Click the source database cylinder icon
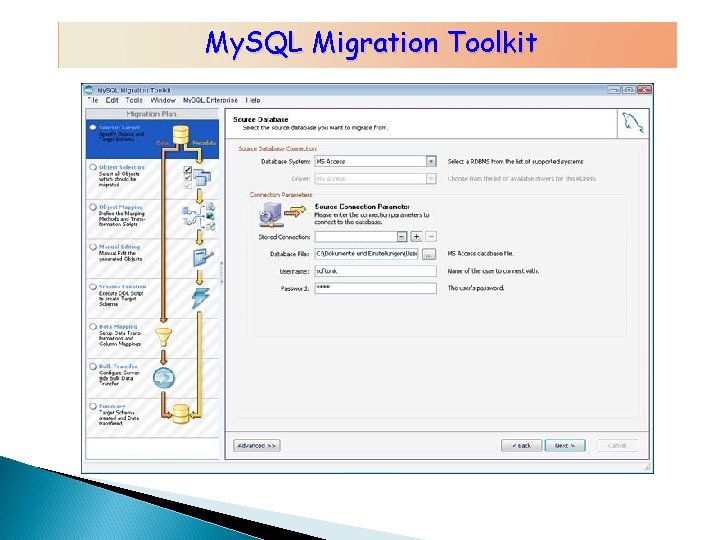Viewport: 720px width, 540px height. coord(180,135)
